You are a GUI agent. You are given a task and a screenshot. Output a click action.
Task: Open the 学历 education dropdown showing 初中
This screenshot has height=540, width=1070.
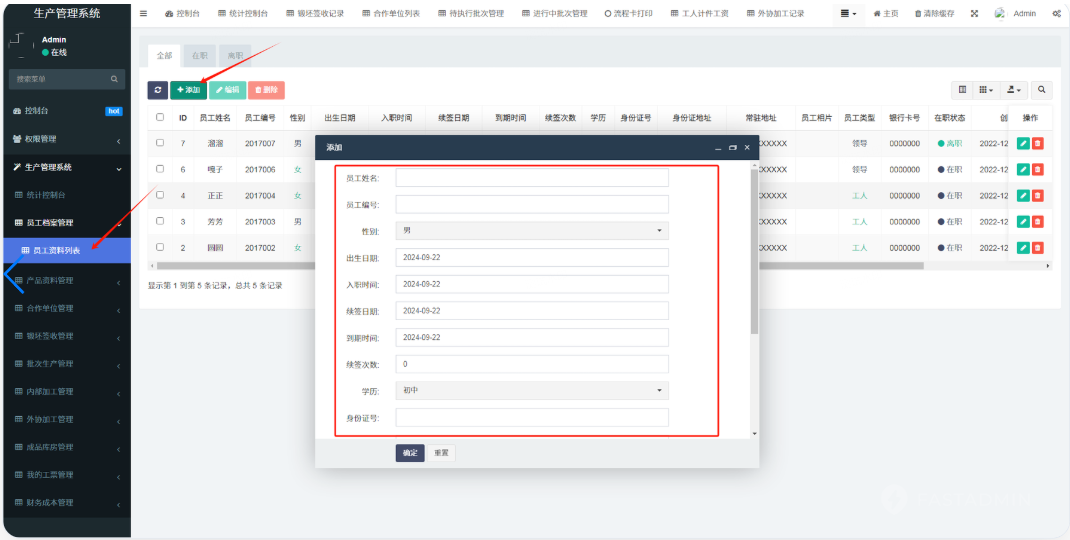[x=532, y=391]
